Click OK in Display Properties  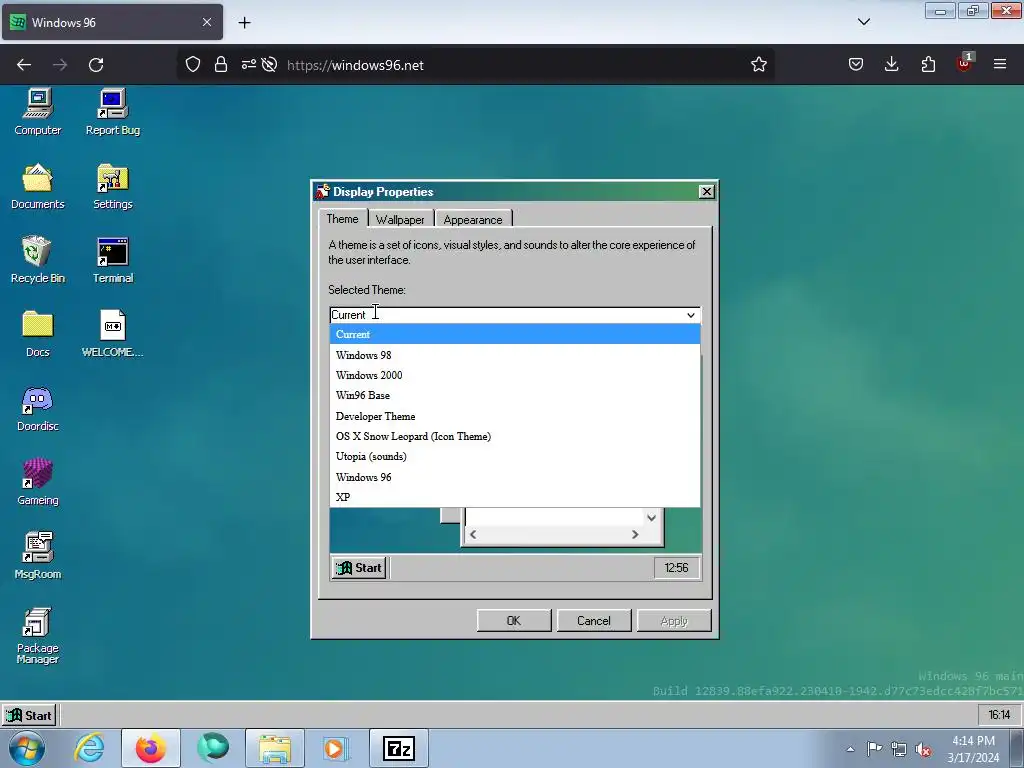514,620
